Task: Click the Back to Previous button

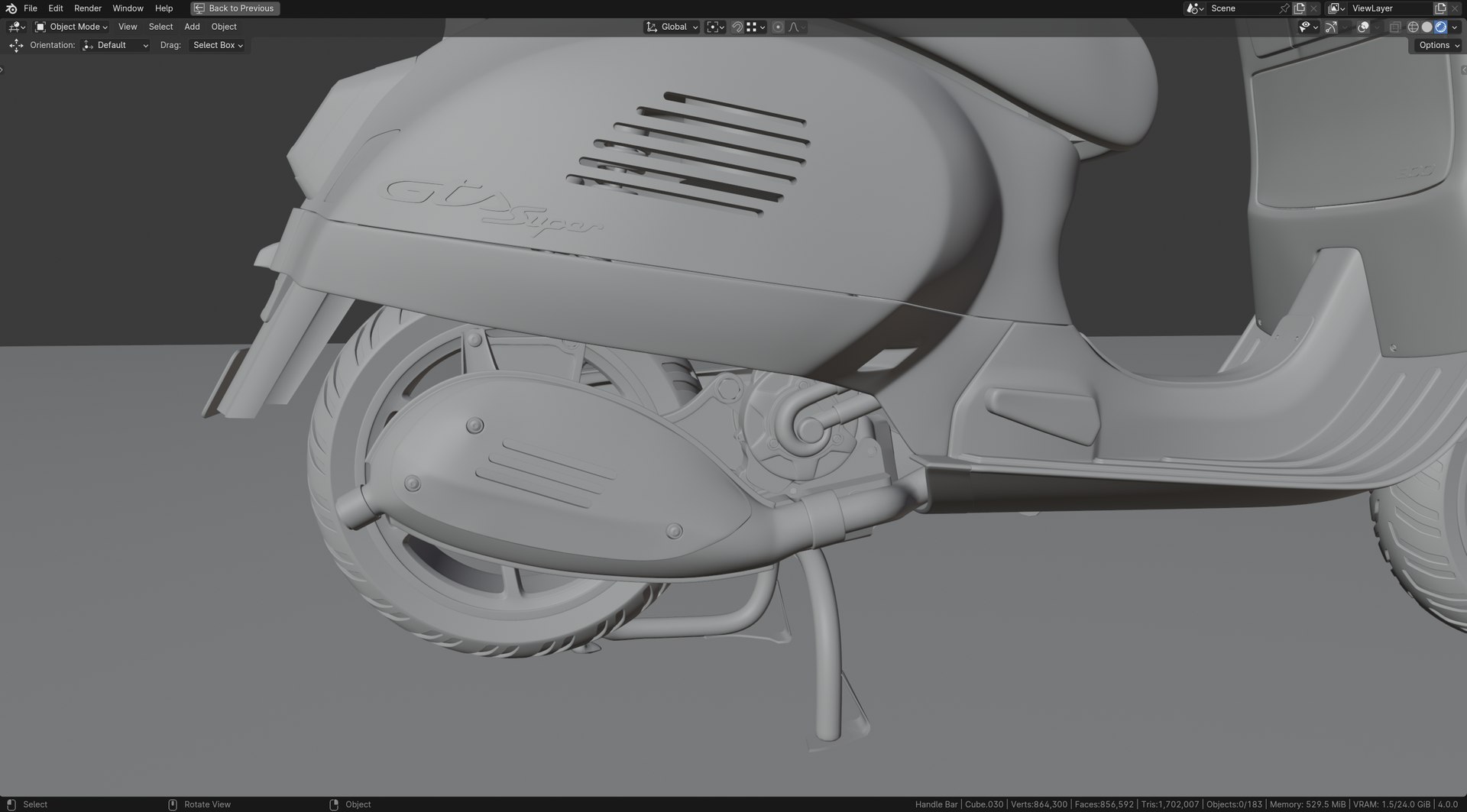Action: click(235, 8)
